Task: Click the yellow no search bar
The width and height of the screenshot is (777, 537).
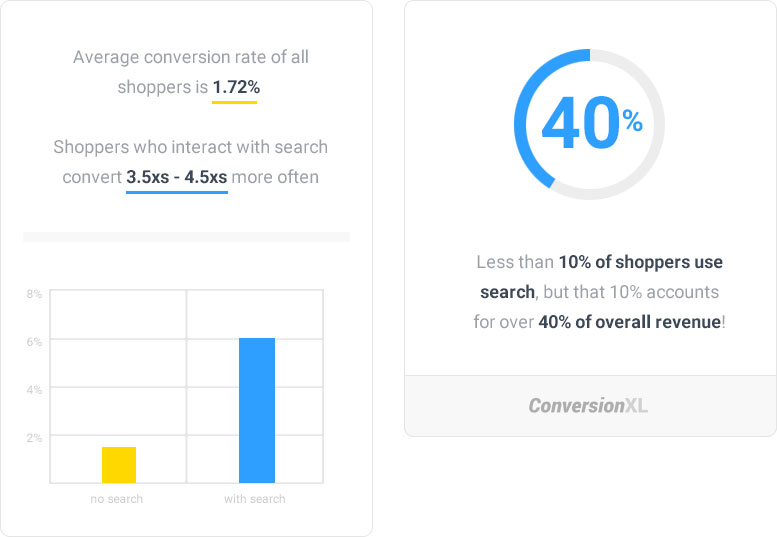Action: point(119,465)
